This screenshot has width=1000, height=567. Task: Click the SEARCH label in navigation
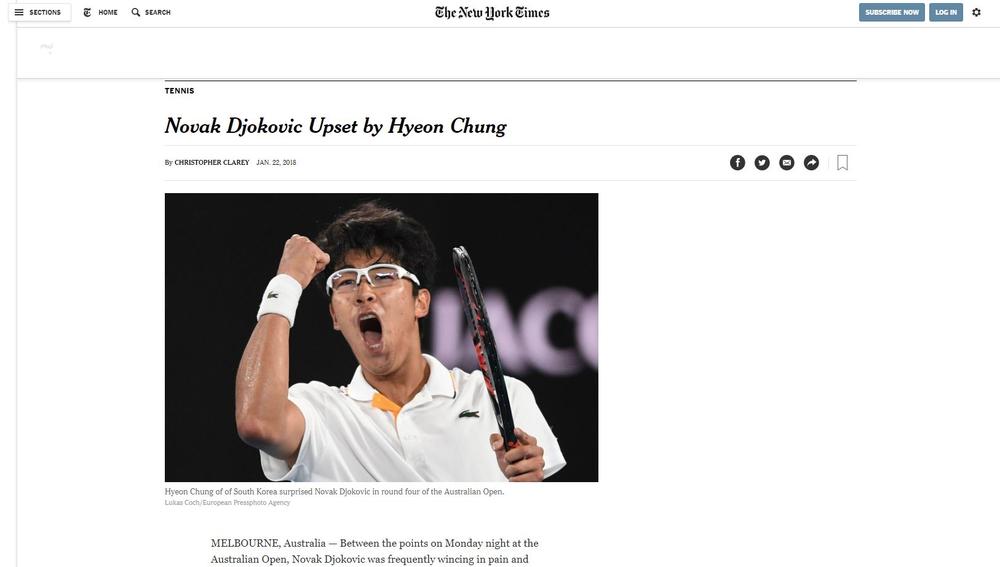tap(158, 12)
